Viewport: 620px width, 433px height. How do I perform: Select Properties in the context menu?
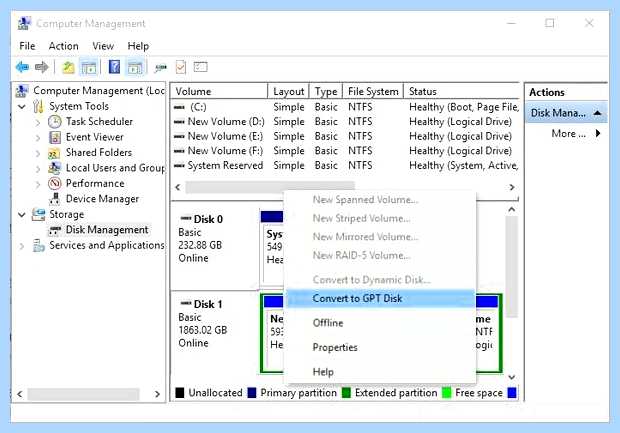[380, 347]
